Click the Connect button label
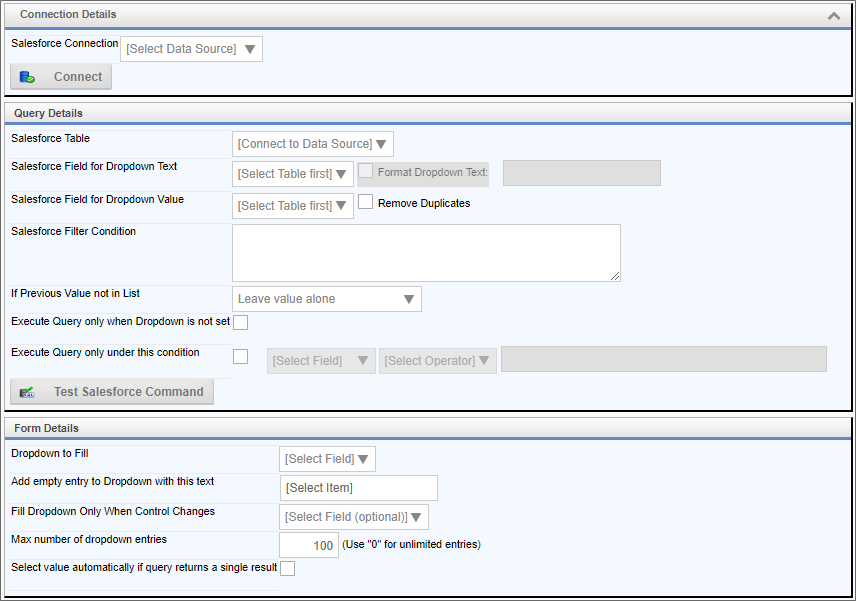 coord(78,77)
